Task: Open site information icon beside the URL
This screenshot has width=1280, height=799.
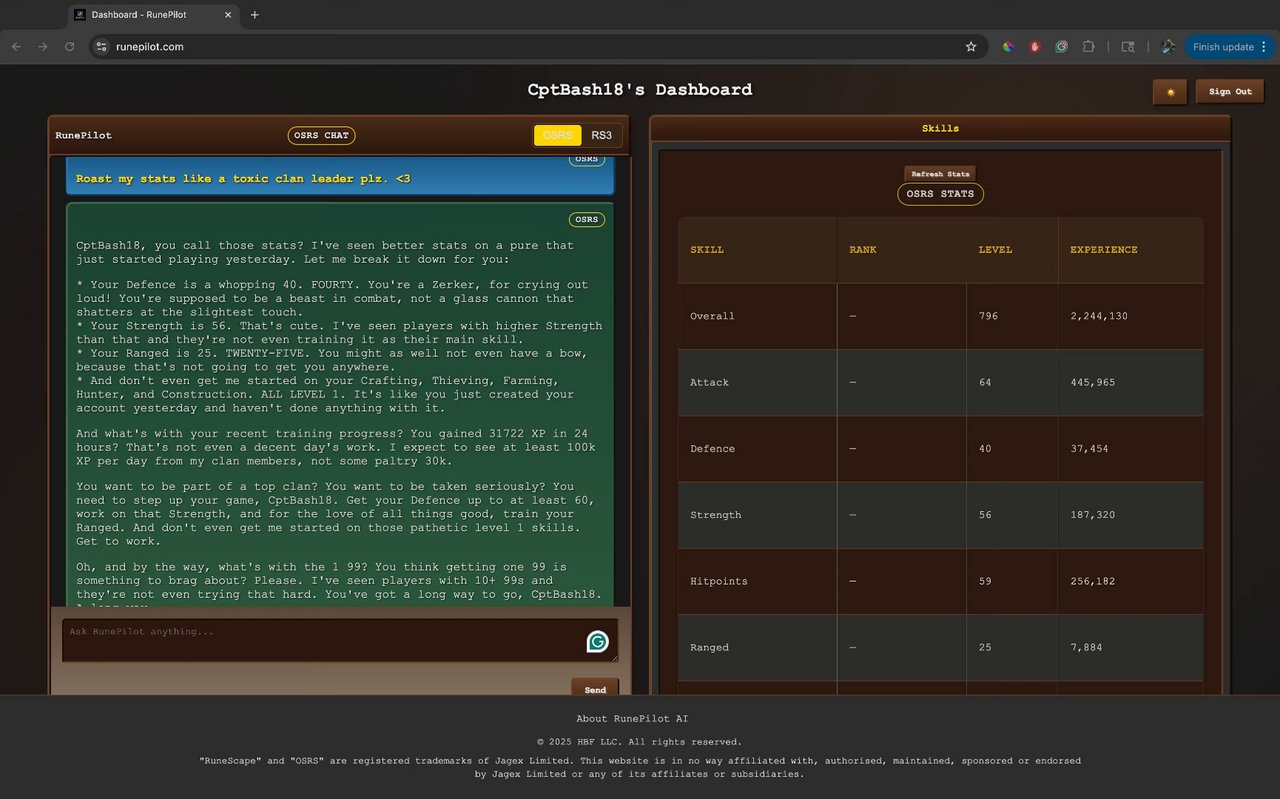Action: (x=100, y=47)
